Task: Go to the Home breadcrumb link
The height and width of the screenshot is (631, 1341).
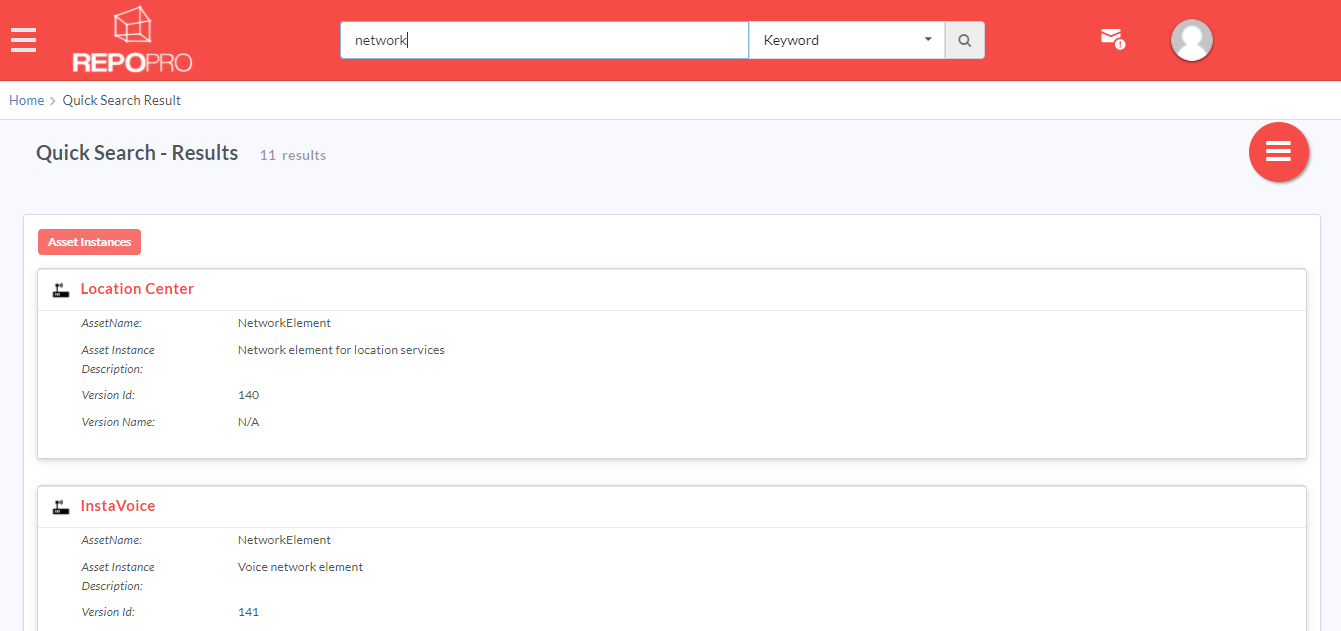Action: [x=27, y=100]
